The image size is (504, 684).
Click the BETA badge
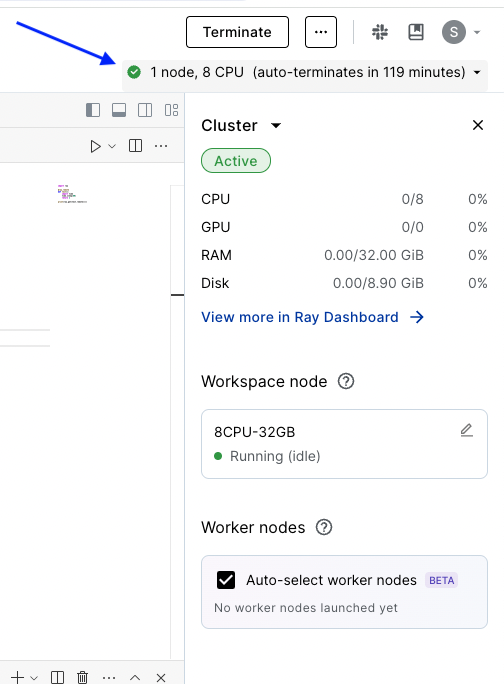pos(442,580)
